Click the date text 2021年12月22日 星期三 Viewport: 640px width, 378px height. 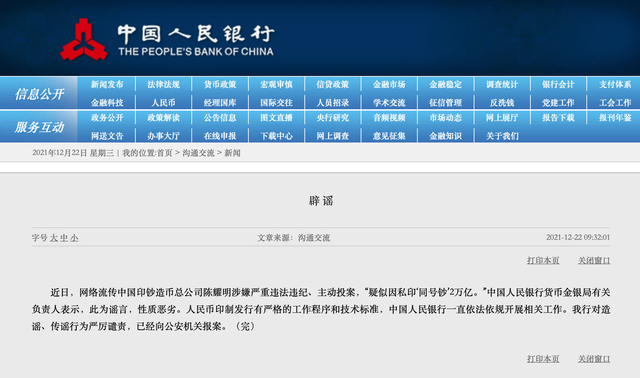point(73,153)
